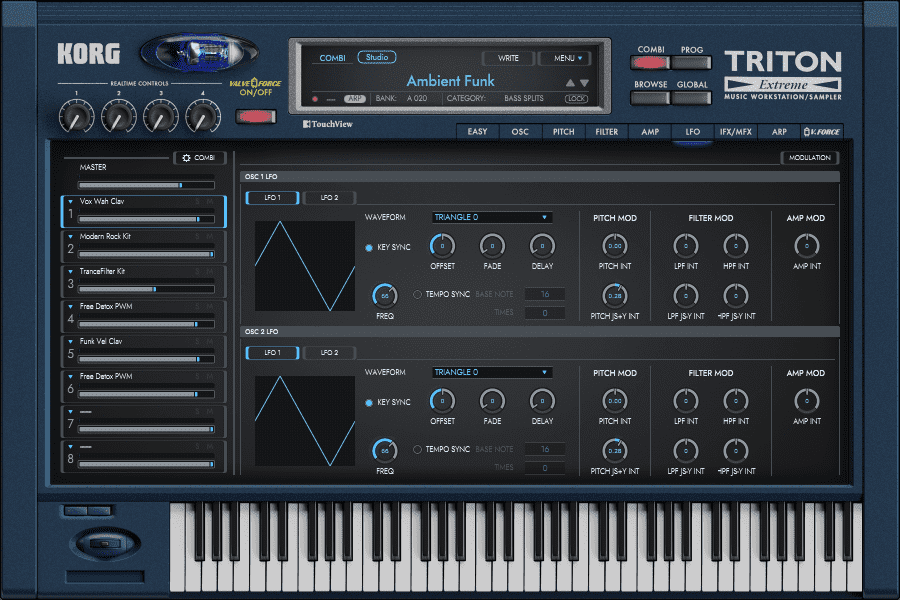The image size is (900, 600).
Task: Click OSC 2 Amp Int knob
Action: click(806, 401)
